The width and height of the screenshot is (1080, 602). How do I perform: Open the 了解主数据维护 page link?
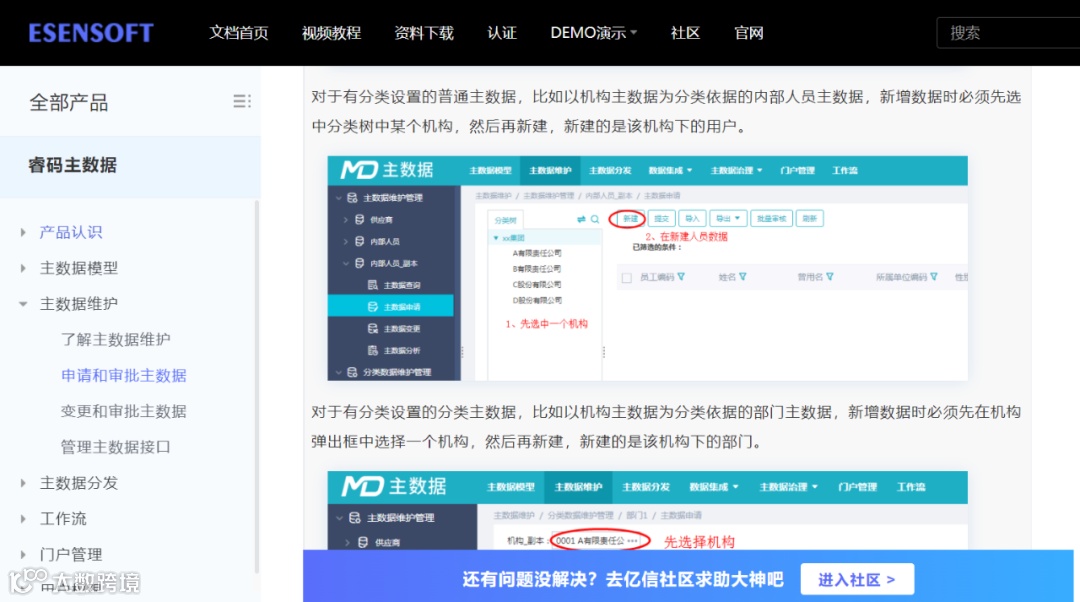(x=116, y=340)
